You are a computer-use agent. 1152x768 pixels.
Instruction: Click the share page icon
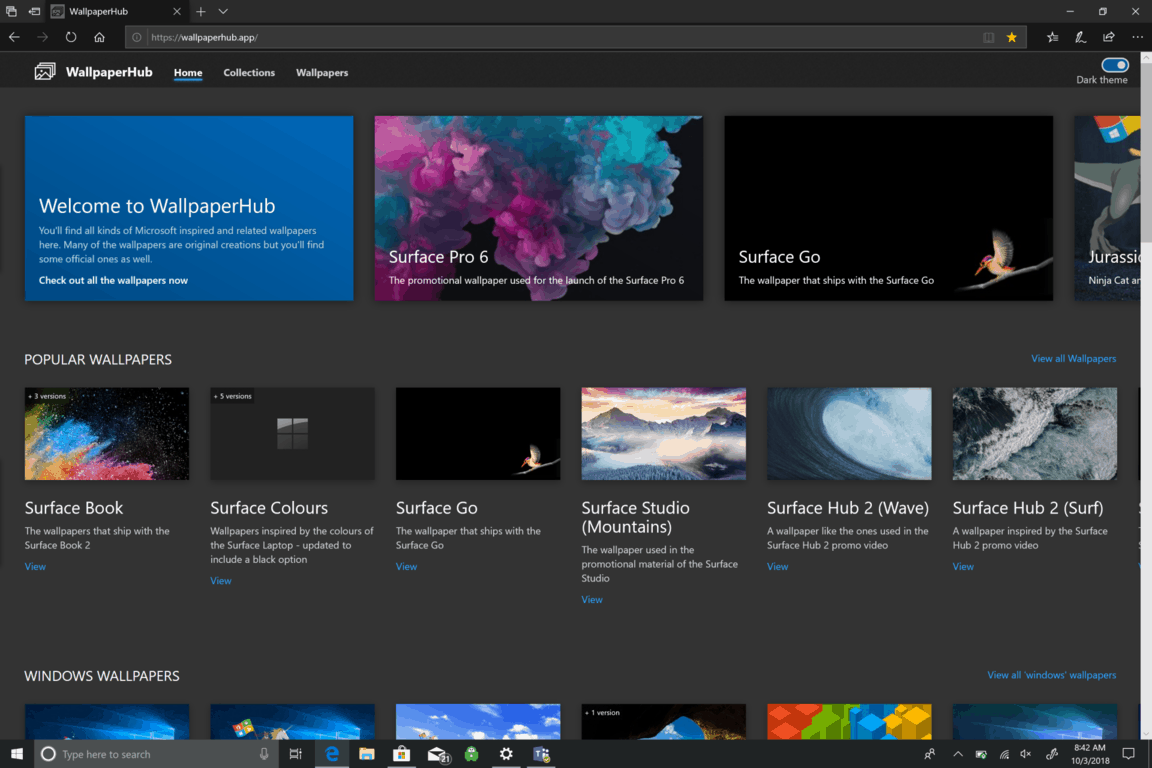(1109, 37)
